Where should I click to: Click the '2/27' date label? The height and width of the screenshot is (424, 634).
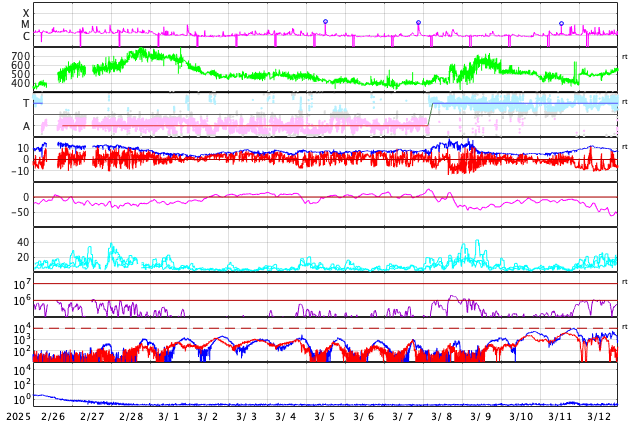coord(92,416)
